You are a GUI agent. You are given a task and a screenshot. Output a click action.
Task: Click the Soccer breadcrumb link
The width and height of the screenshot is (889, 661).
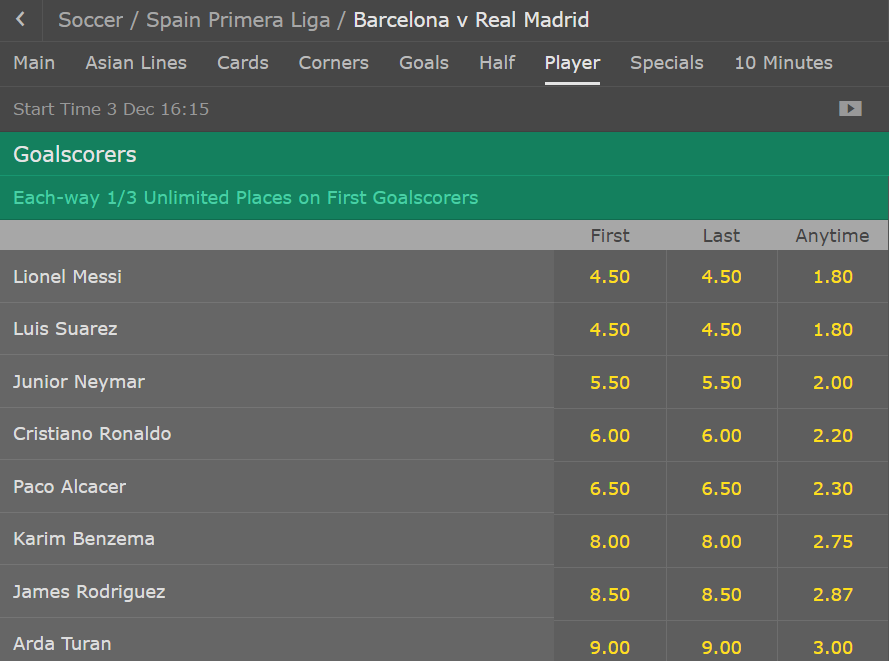pyautogui.click(x=91, y=20)
